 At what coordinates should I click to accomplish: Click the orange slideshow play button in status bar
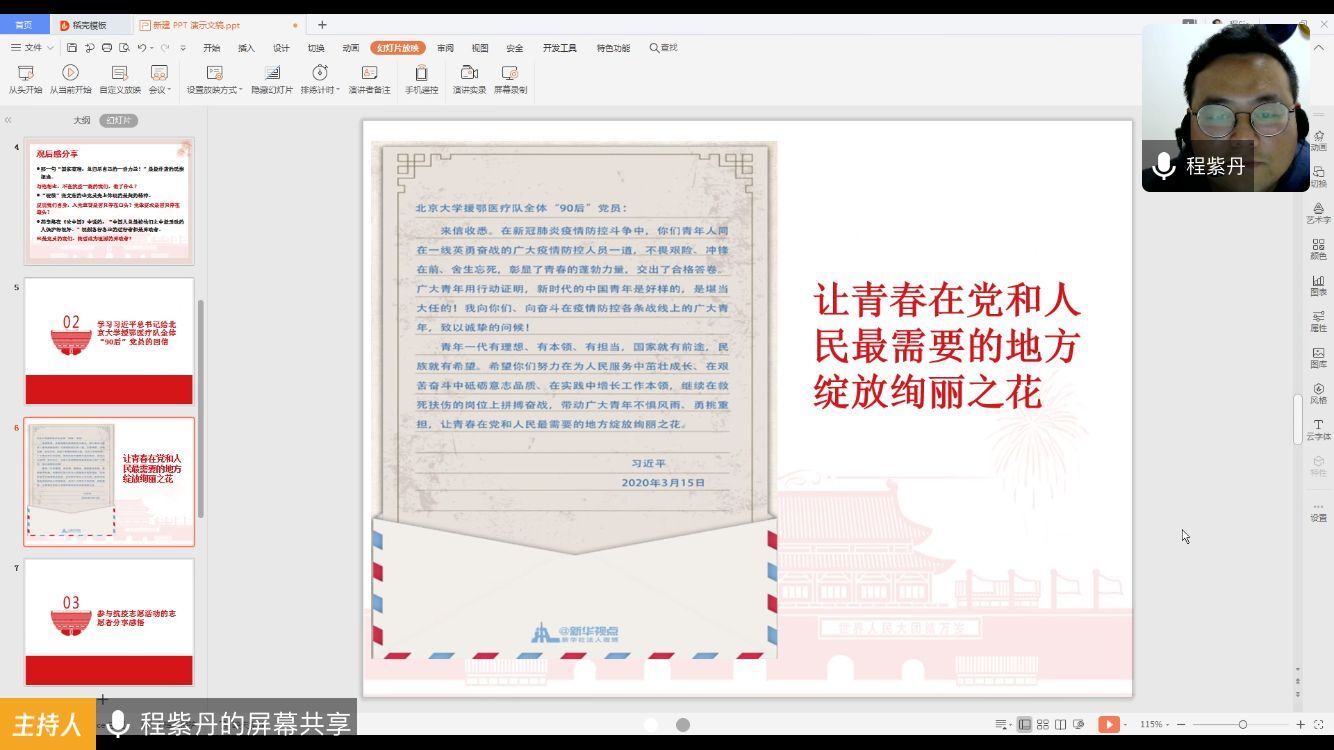coord(1108,724)
